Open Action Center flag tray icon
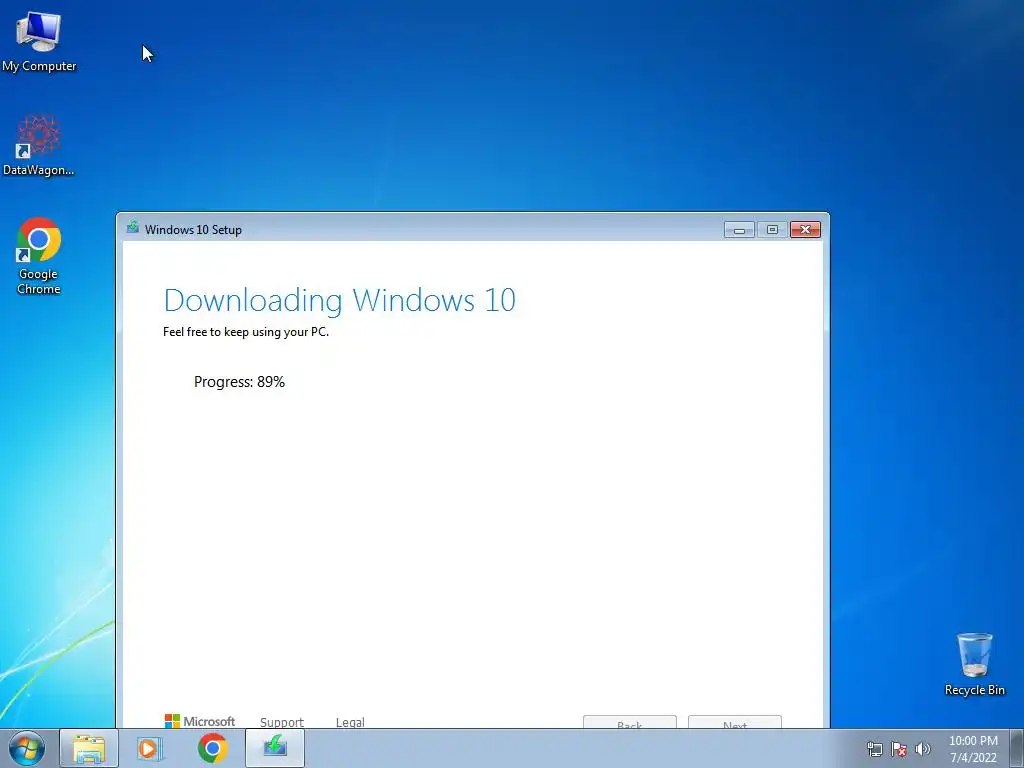This screenshot has width=1024, height=768. tap(899, 749)
